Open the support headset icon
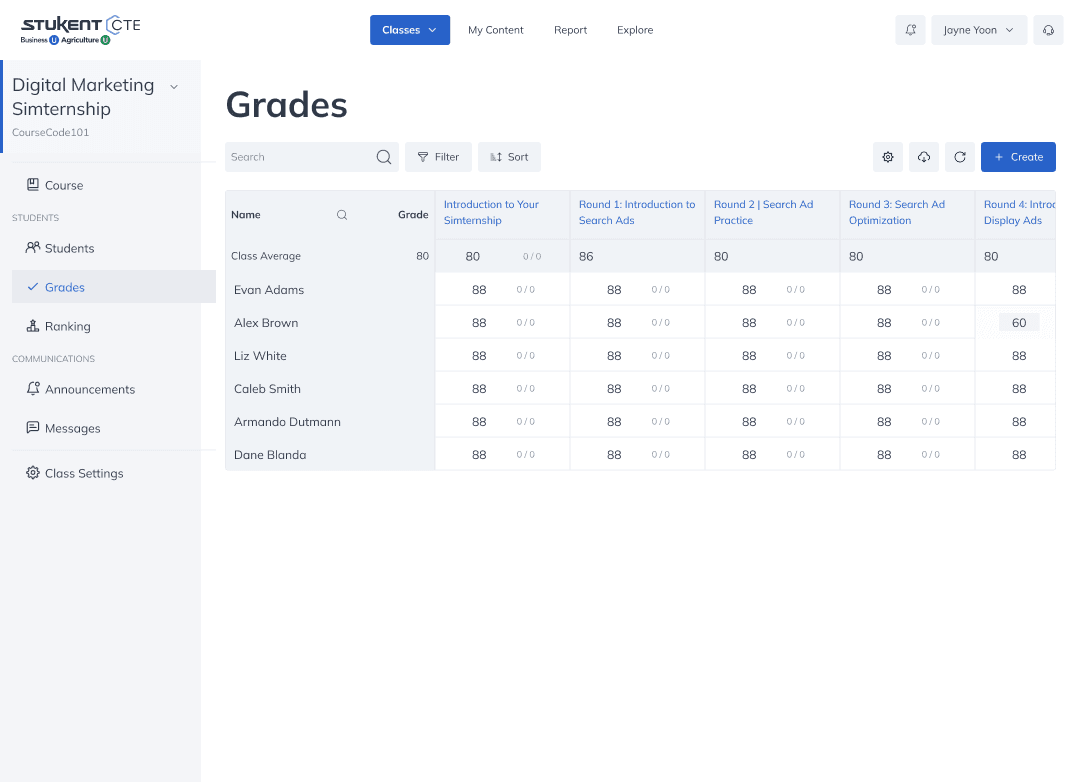This screenshot has width=1080, height=782. point(1048,30)
